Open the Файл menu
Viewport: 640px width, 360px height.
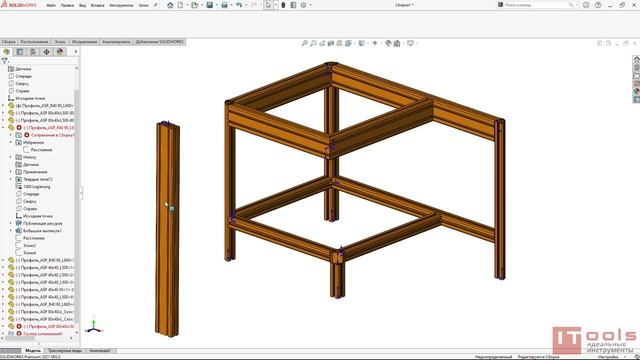(x=51, y=5)
